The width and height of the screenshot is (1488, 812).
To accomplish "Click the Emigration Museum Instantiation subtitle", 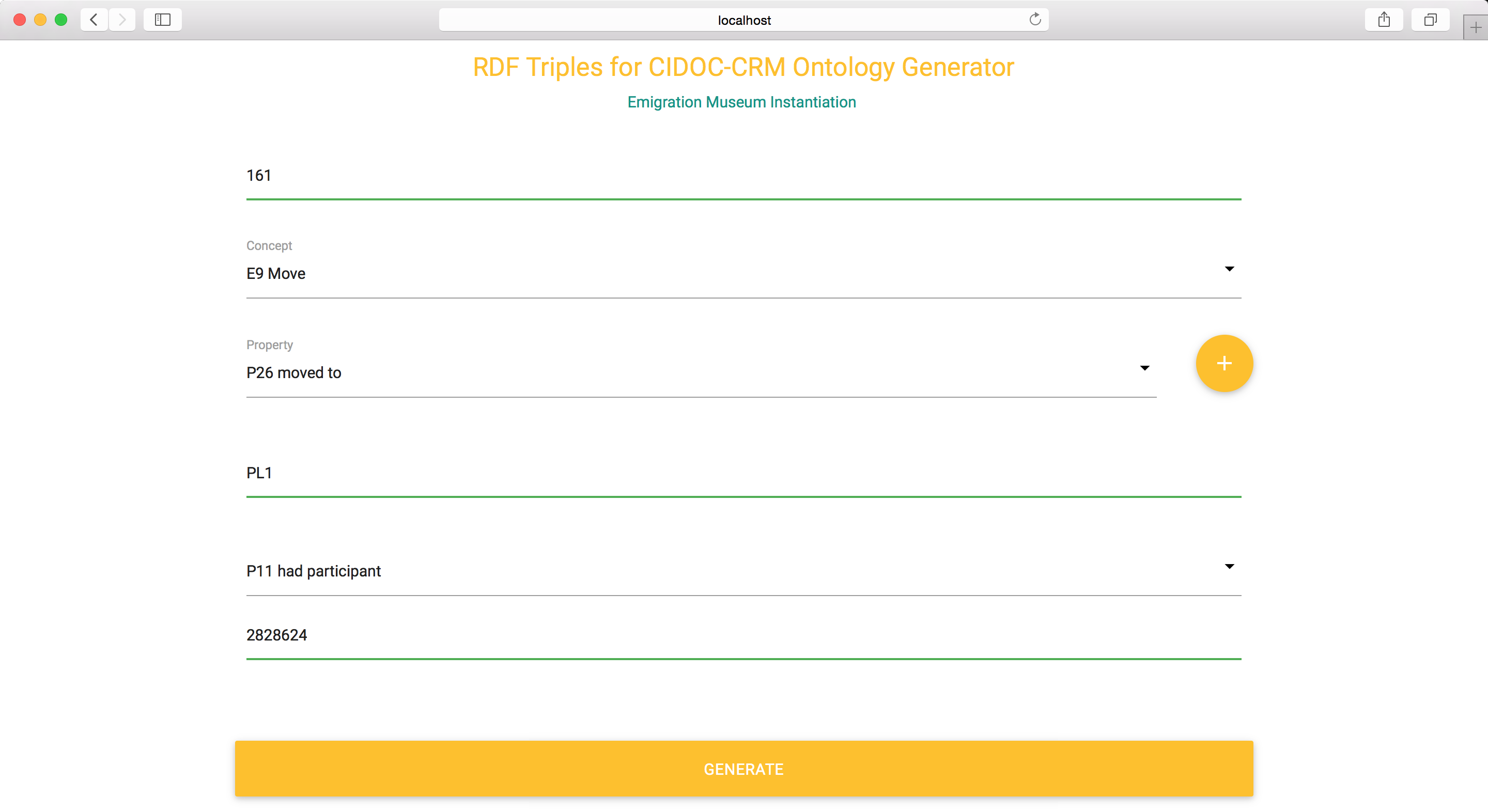I will coord(742,102).
